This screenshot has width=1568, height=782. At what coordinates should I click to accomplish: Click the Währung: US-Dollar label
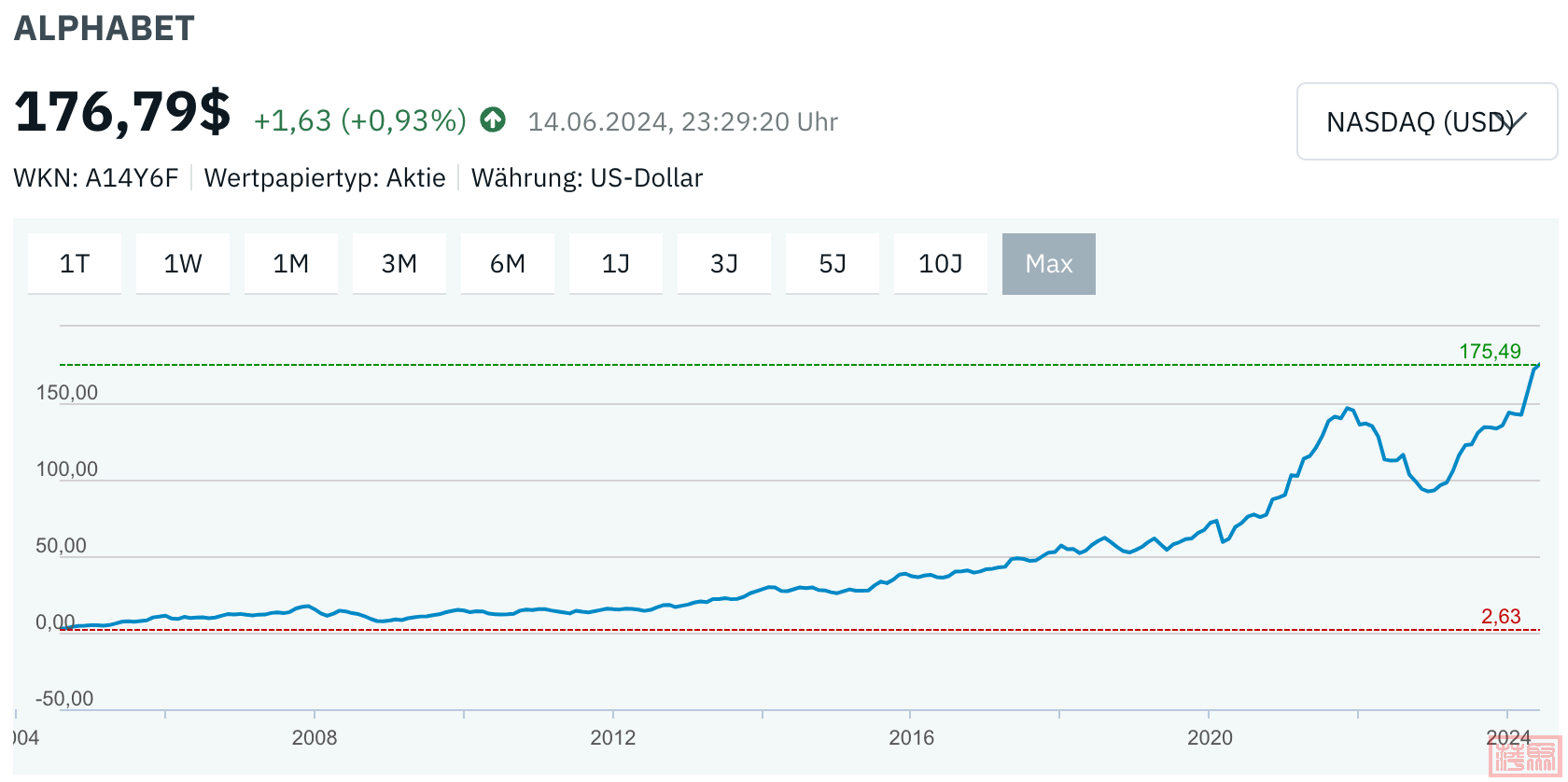pyautogui.click(x=587, y=178)
